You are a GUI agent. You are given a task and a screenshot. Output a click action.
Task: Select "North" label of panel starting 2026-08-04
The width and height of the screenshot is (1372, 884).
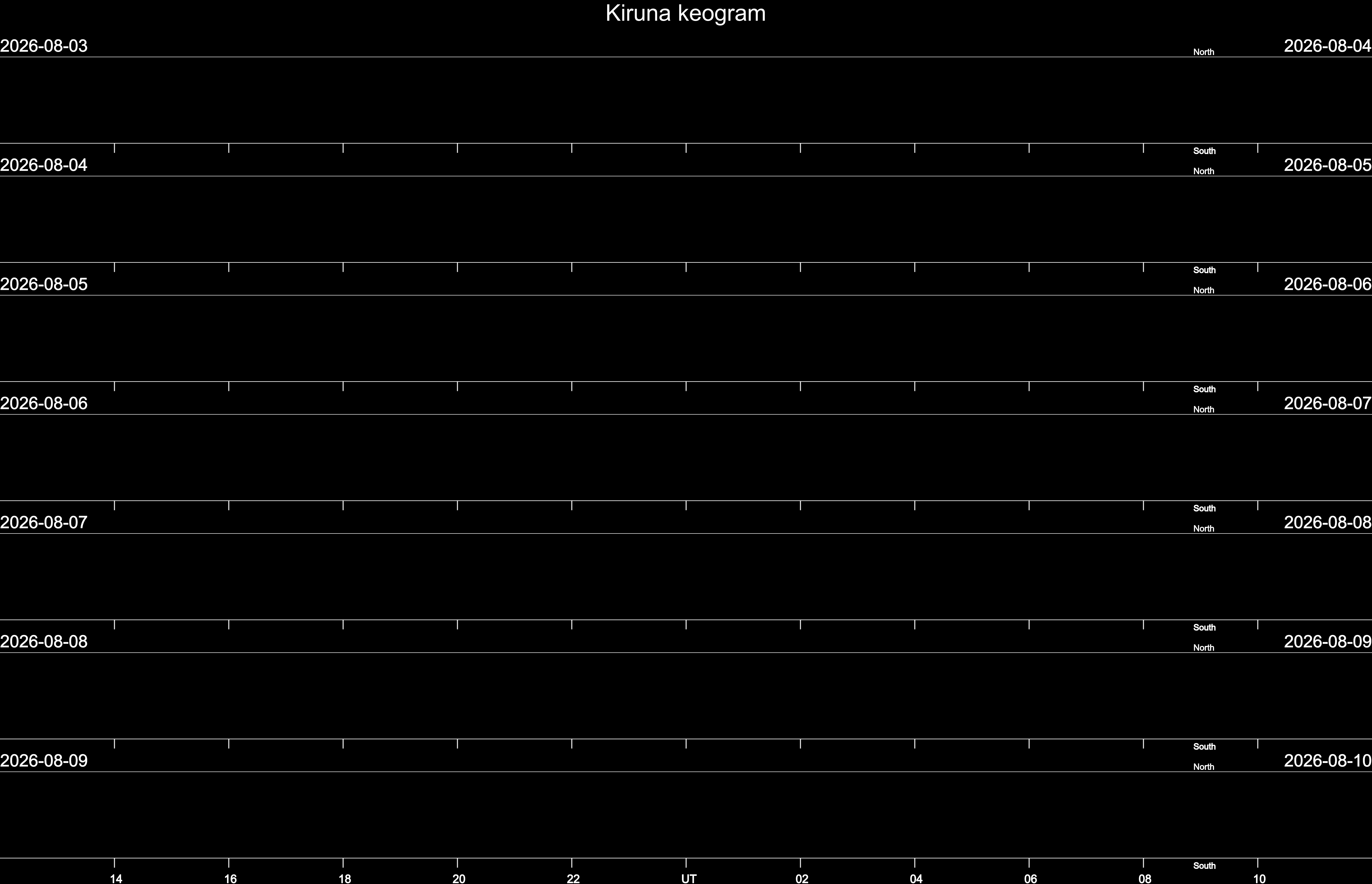tap(1204, 172)
